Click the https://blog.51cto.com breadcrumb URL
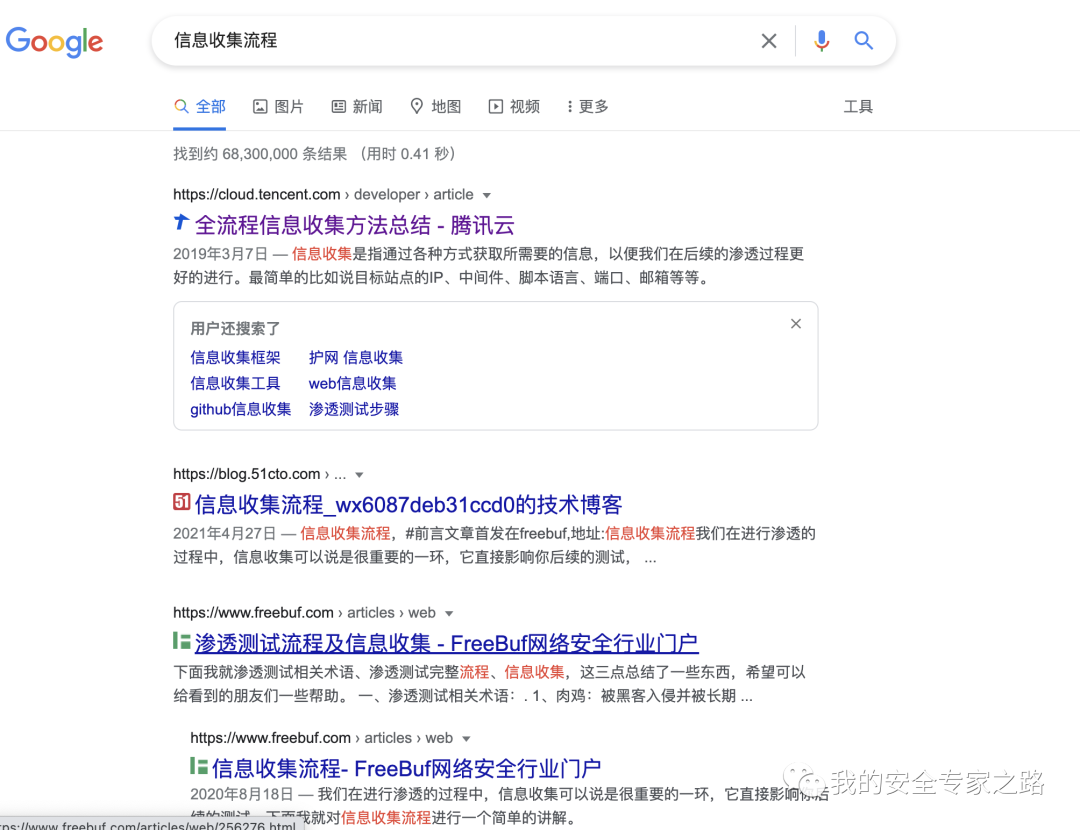This screenshot has height=830, width=1080. point(247,475)
